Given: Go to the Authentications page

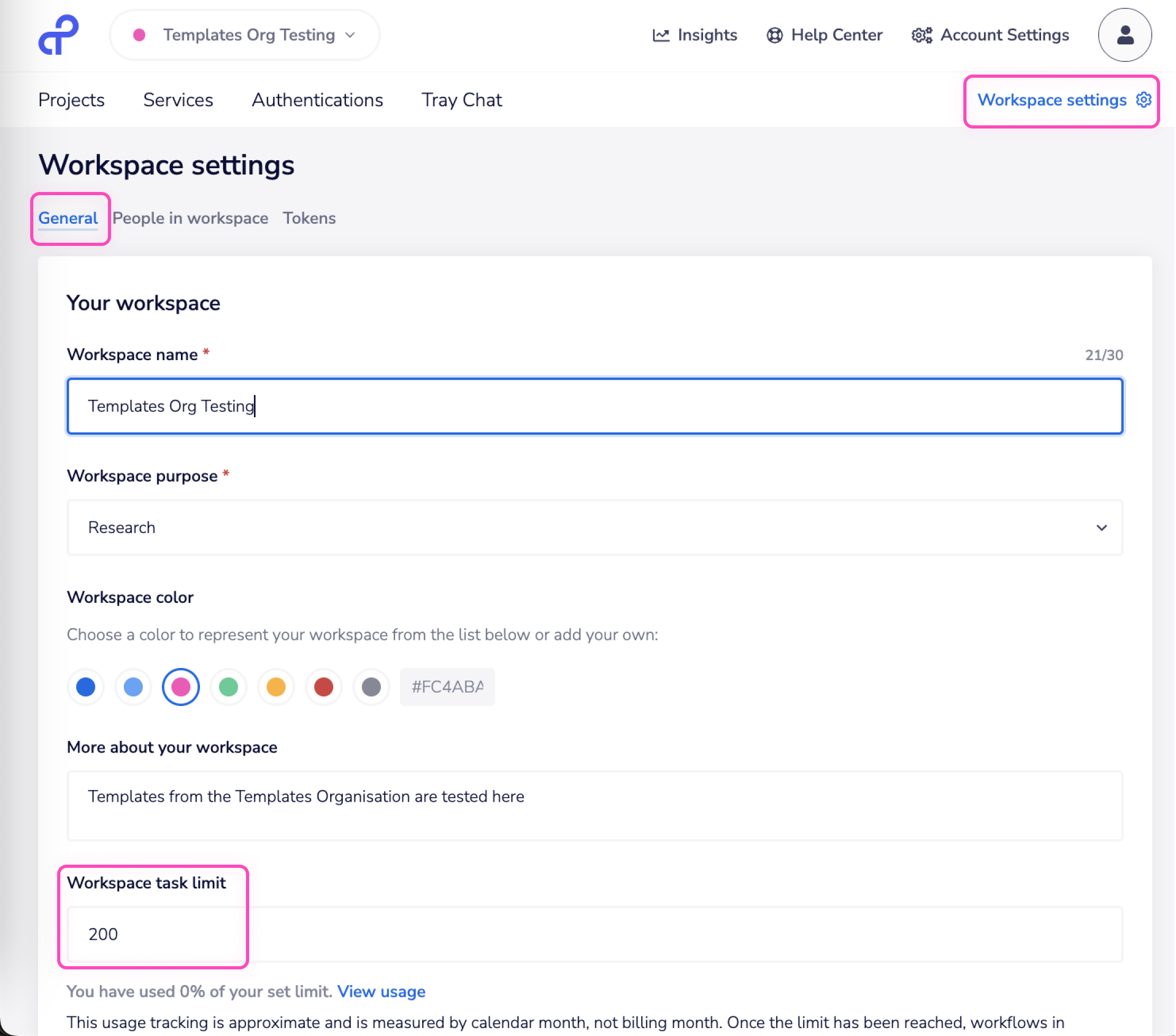Looking at the screenshot, I should pyautogui.click(x=317, y=99).
